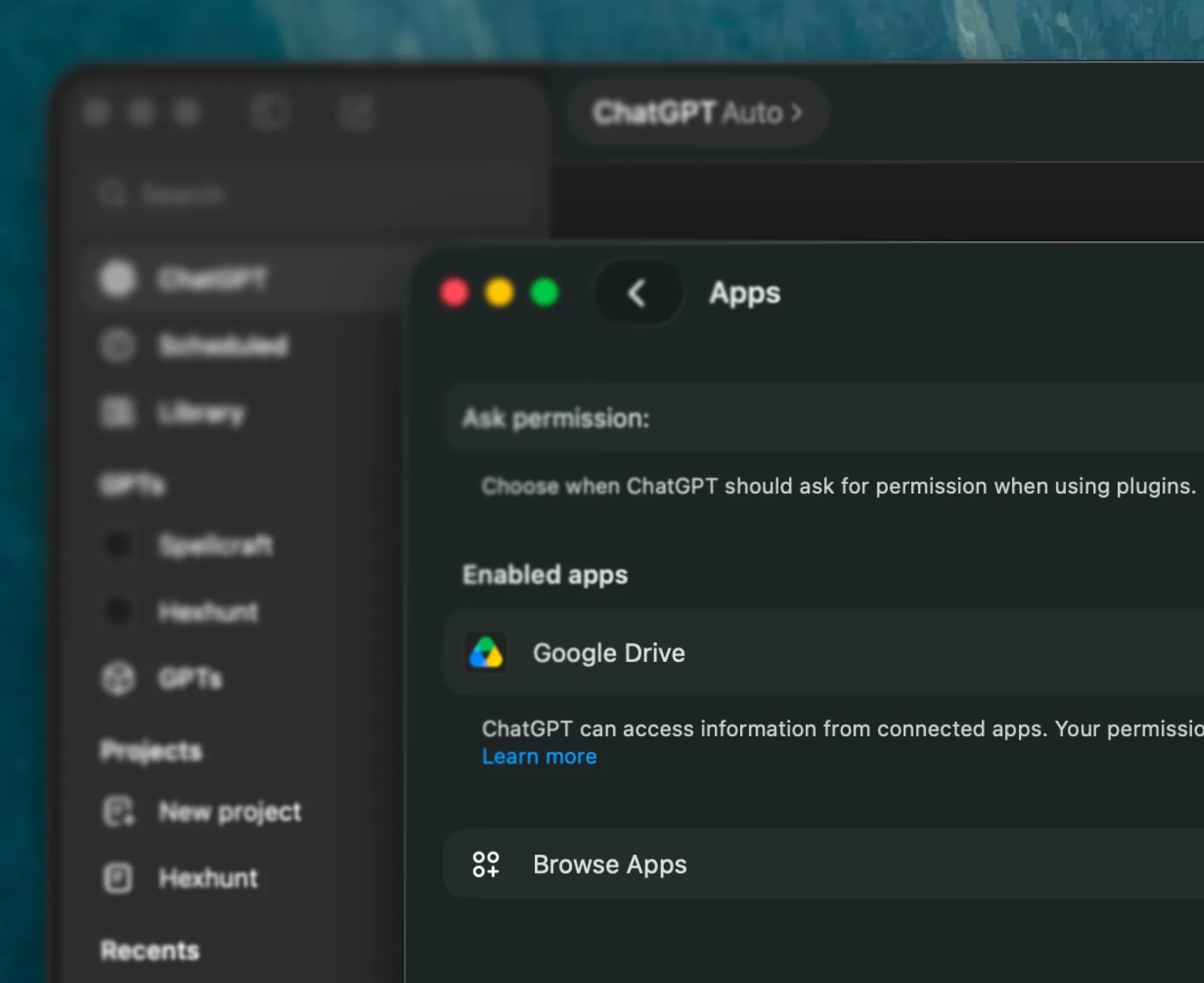
Task: Open the Hexhunt GPT under GPTs
Action: point(207,612)
